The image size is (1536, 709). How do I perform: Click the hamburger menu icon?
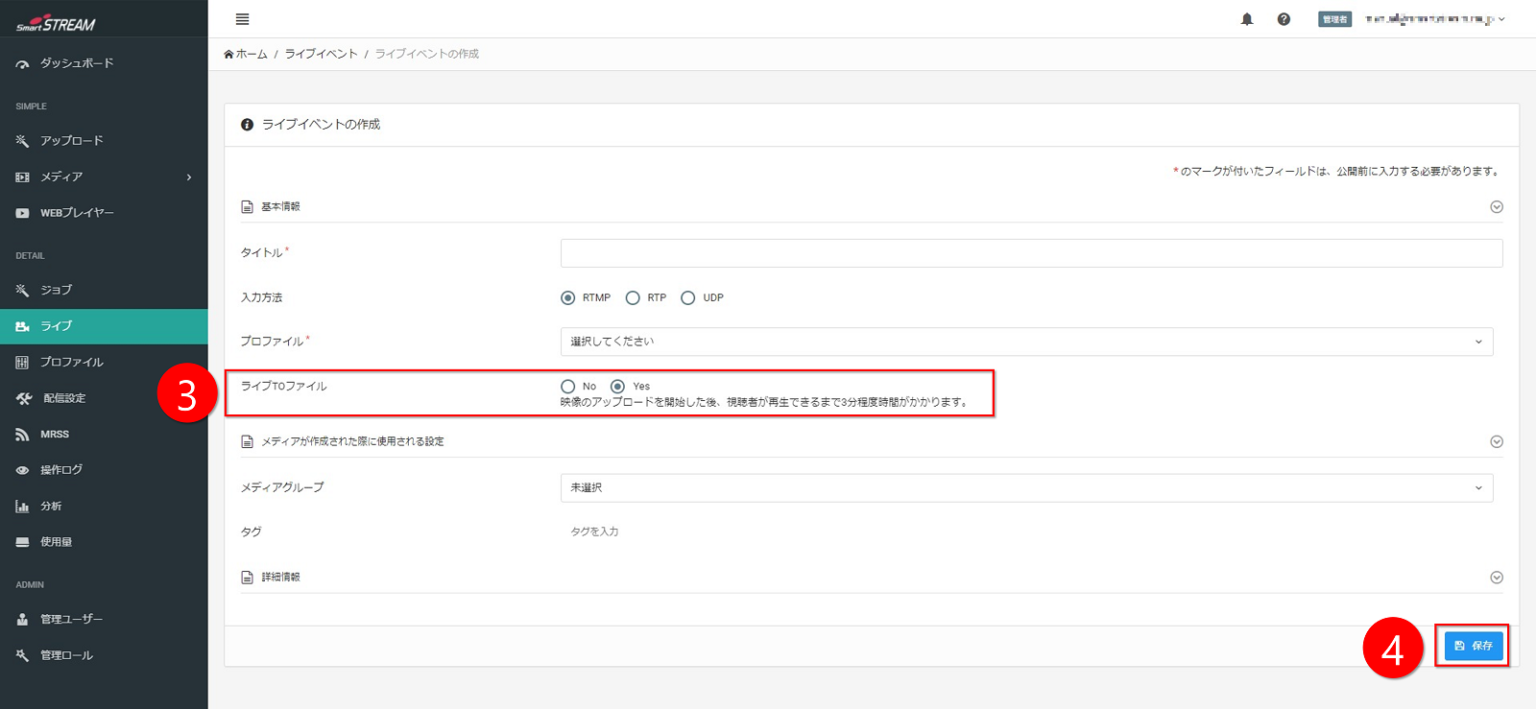click(242, 19)
